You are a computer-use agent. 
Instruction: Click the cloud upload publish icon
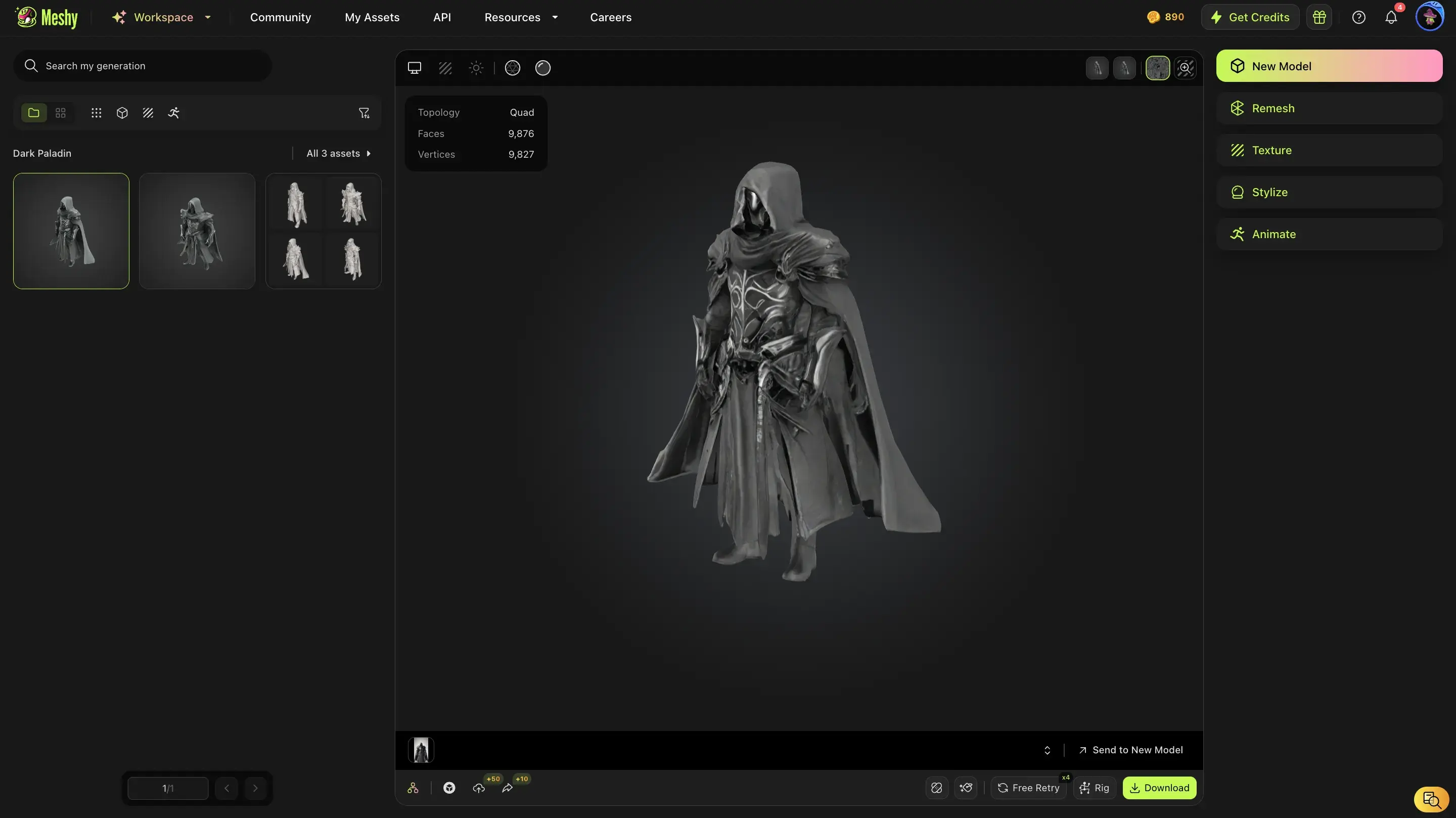point(479,788)
